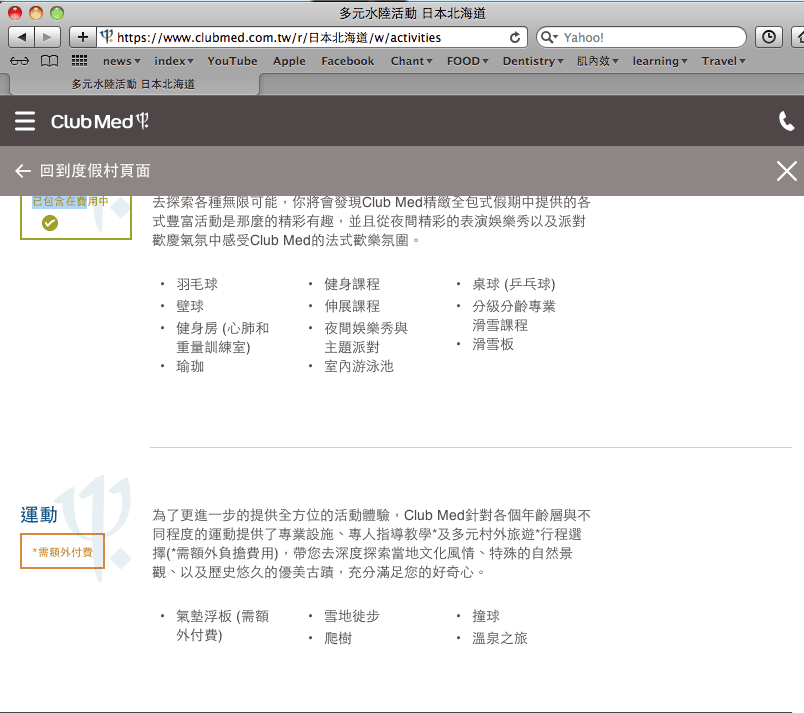
Task: Zoom Safari window with green button
Action: tap(57, 13)
